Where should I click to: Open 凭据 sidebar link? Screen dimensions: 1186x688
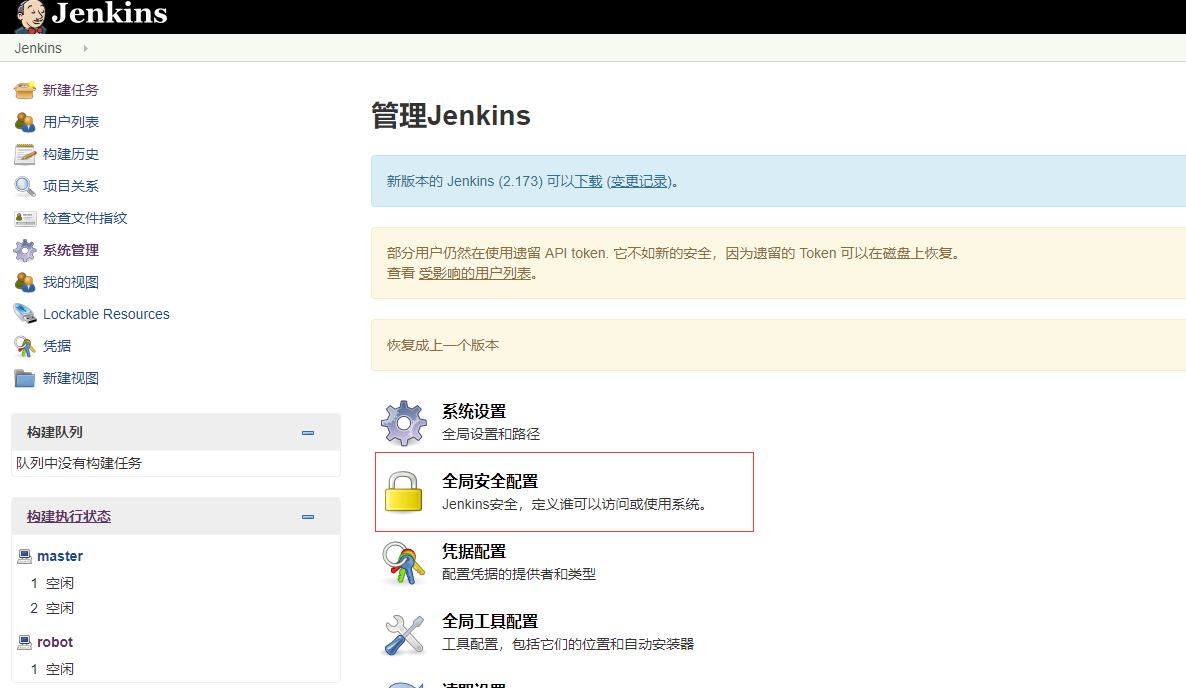pyautogui.click(x=57, y=346)
